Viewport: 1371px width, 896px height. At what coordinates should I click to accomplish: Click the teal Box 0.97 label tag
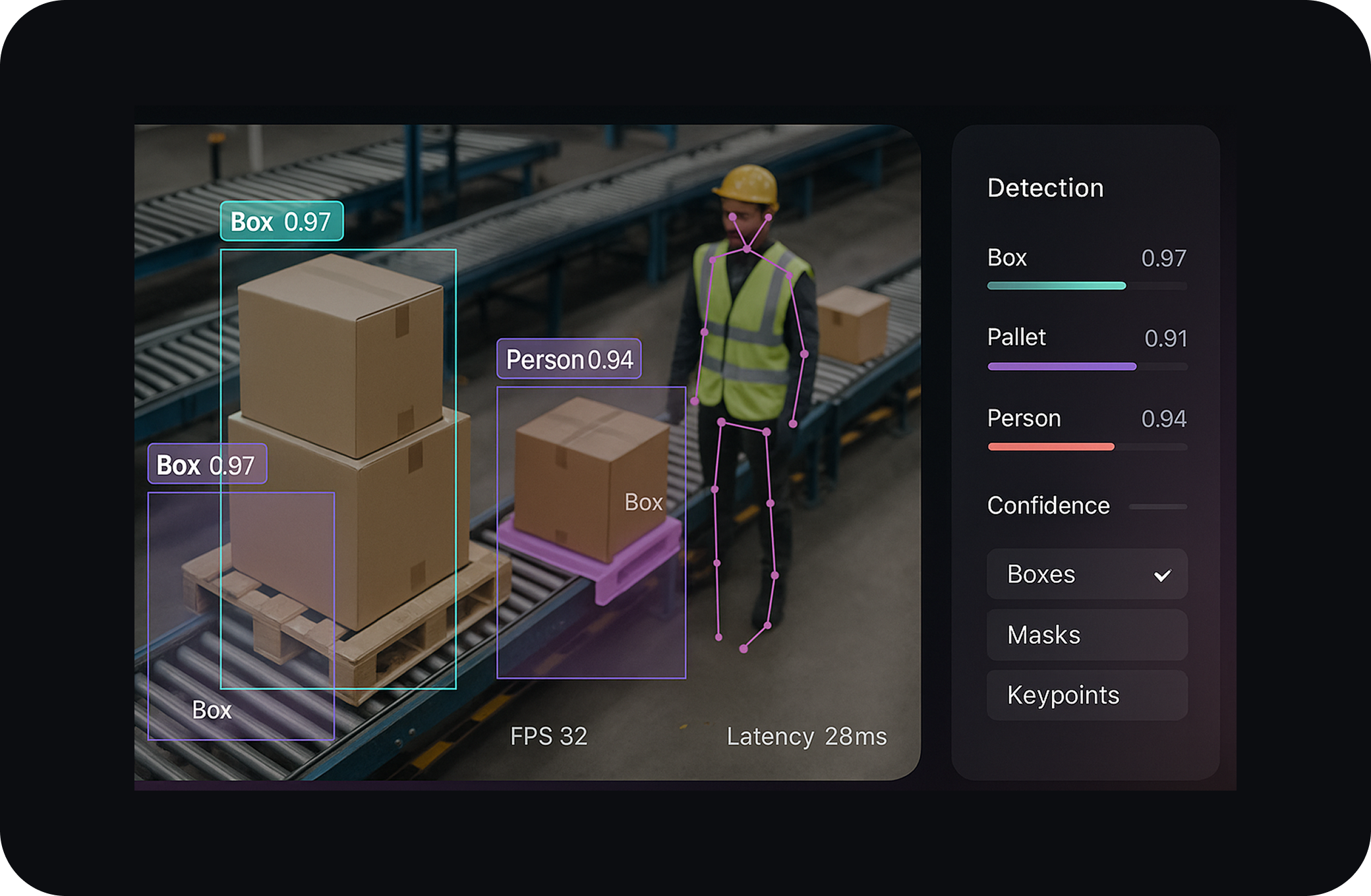click(x=281, y=222)
